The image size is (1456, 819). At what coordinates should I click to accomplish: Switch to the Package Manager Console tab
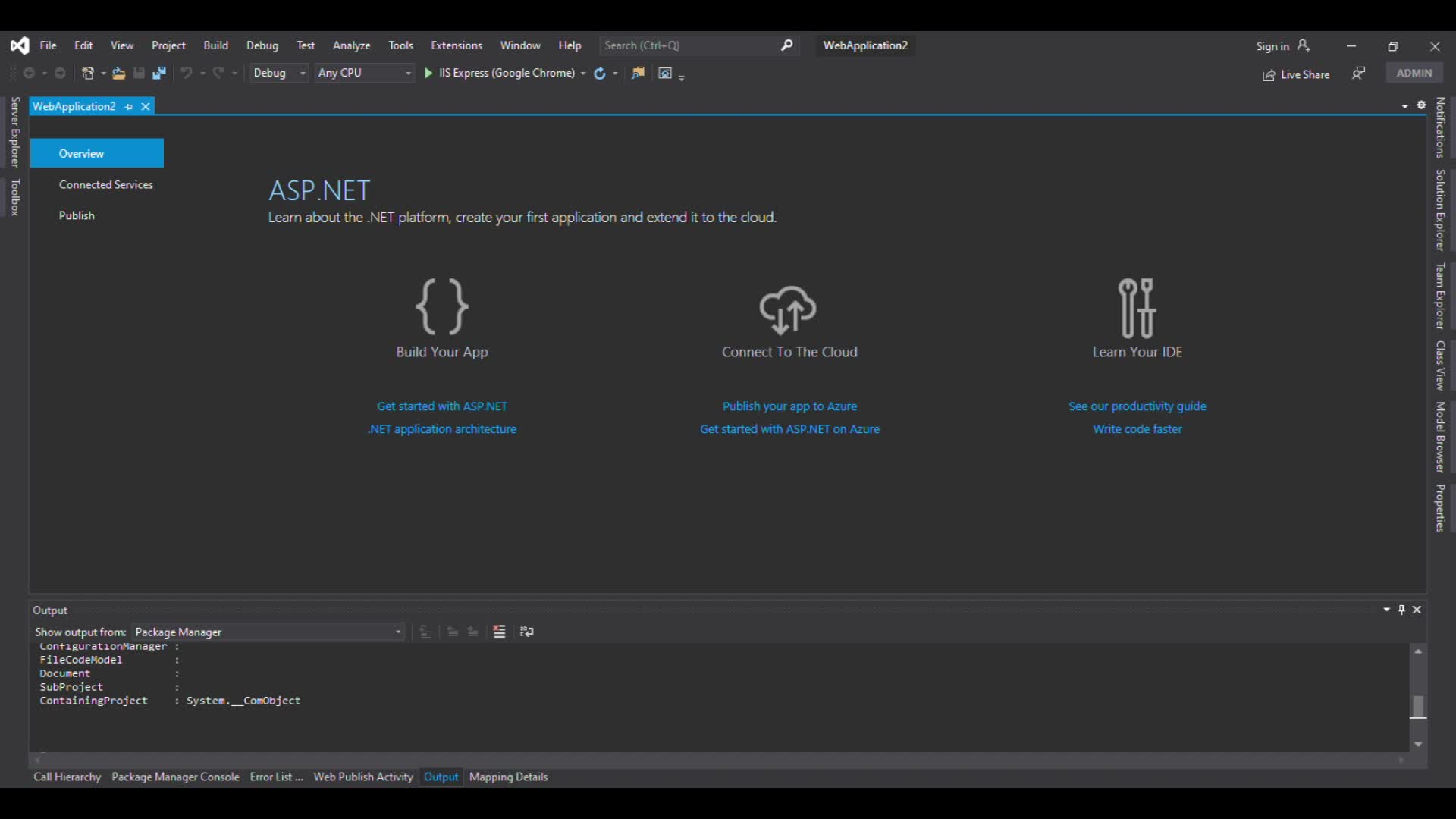[x=175, y=777]
